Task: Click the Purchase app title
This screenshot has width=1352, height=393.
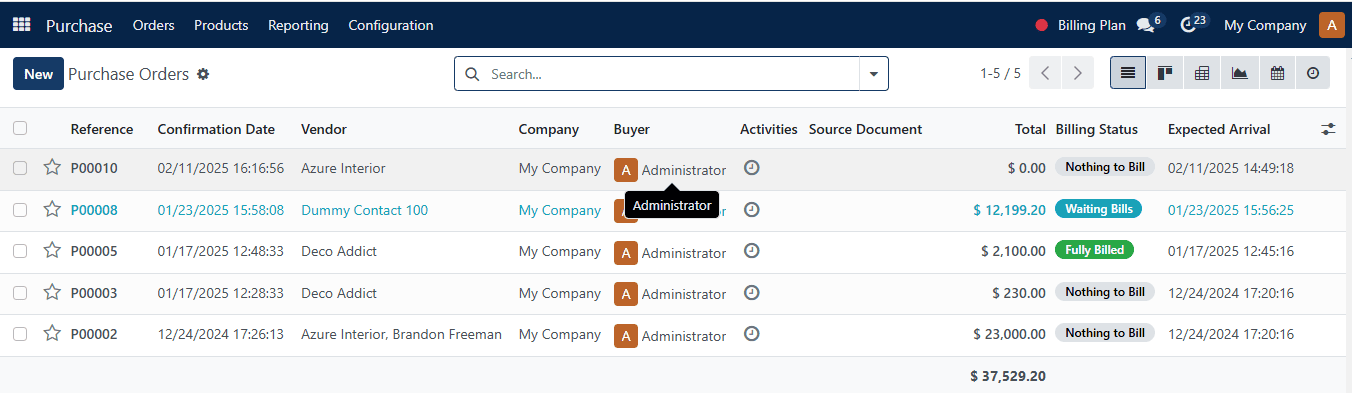Action: pos(79,25)
